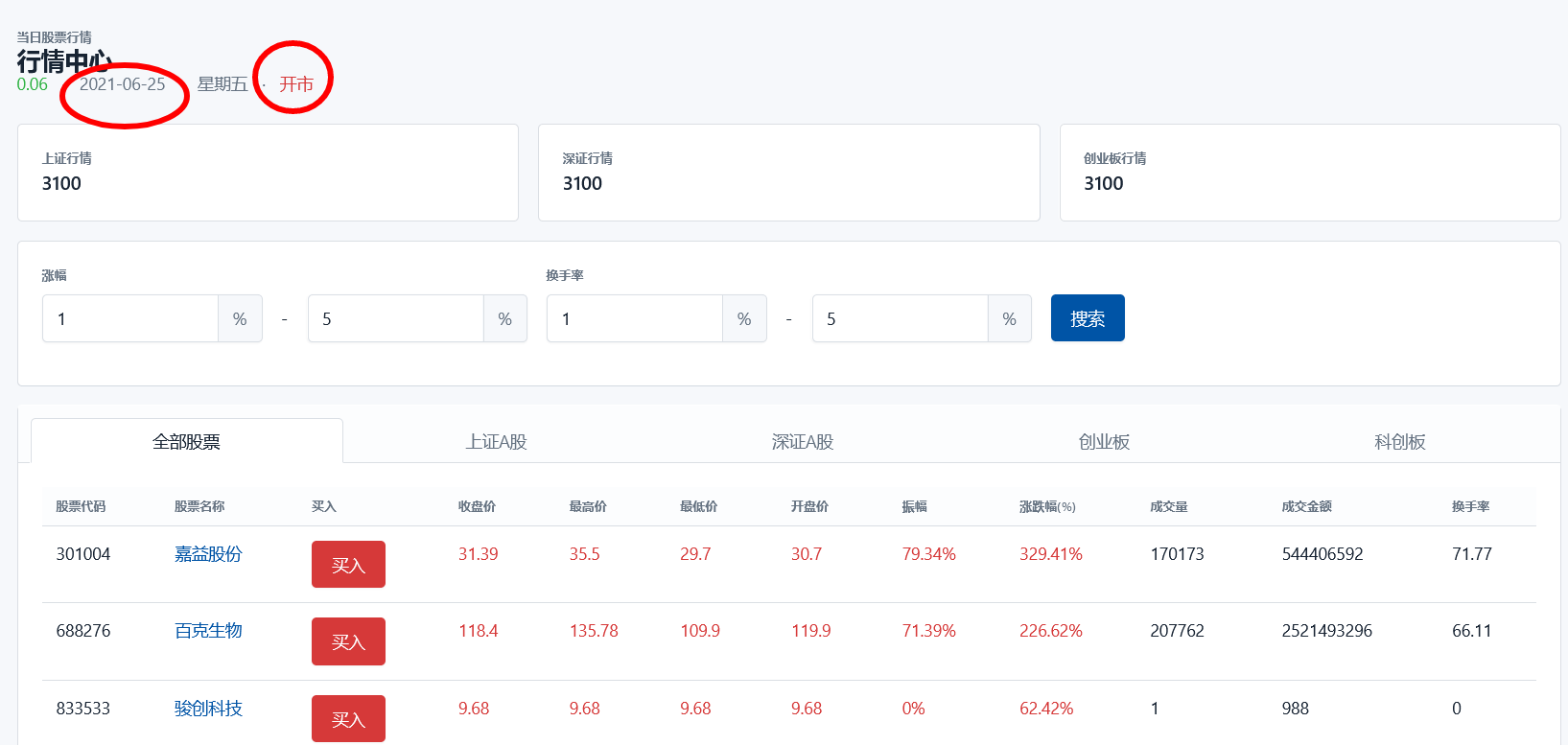Click stock code 833533
The image size is (1568, 745).
[x=83, y=709]
